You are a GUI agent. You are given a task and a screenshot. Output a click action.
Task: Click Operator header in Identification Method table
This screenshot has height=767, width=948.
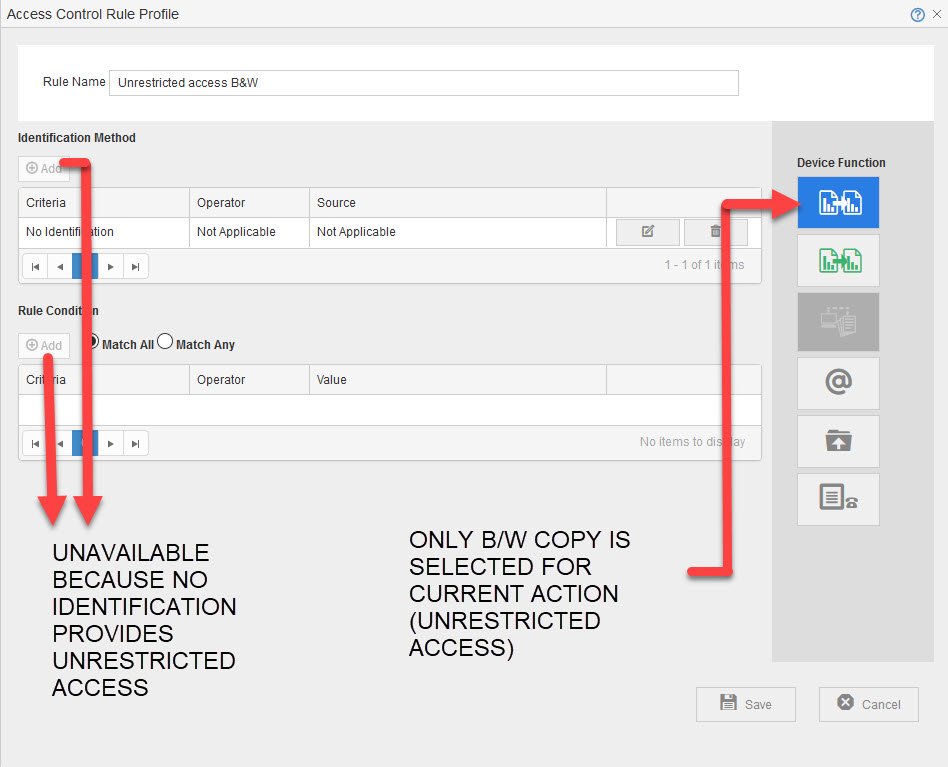click(x=249, y=202)
